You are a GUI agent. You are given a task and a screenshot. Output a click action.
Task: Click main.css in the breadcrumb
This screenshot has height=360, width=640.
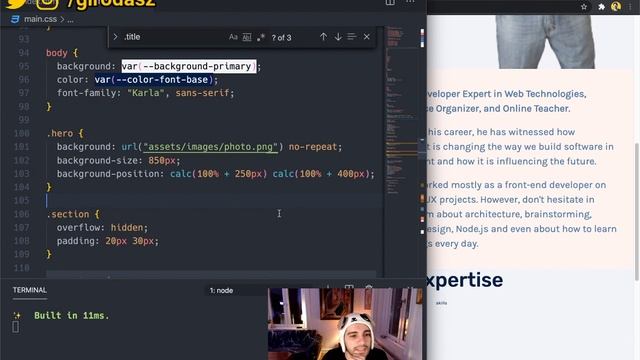point(40,19)
